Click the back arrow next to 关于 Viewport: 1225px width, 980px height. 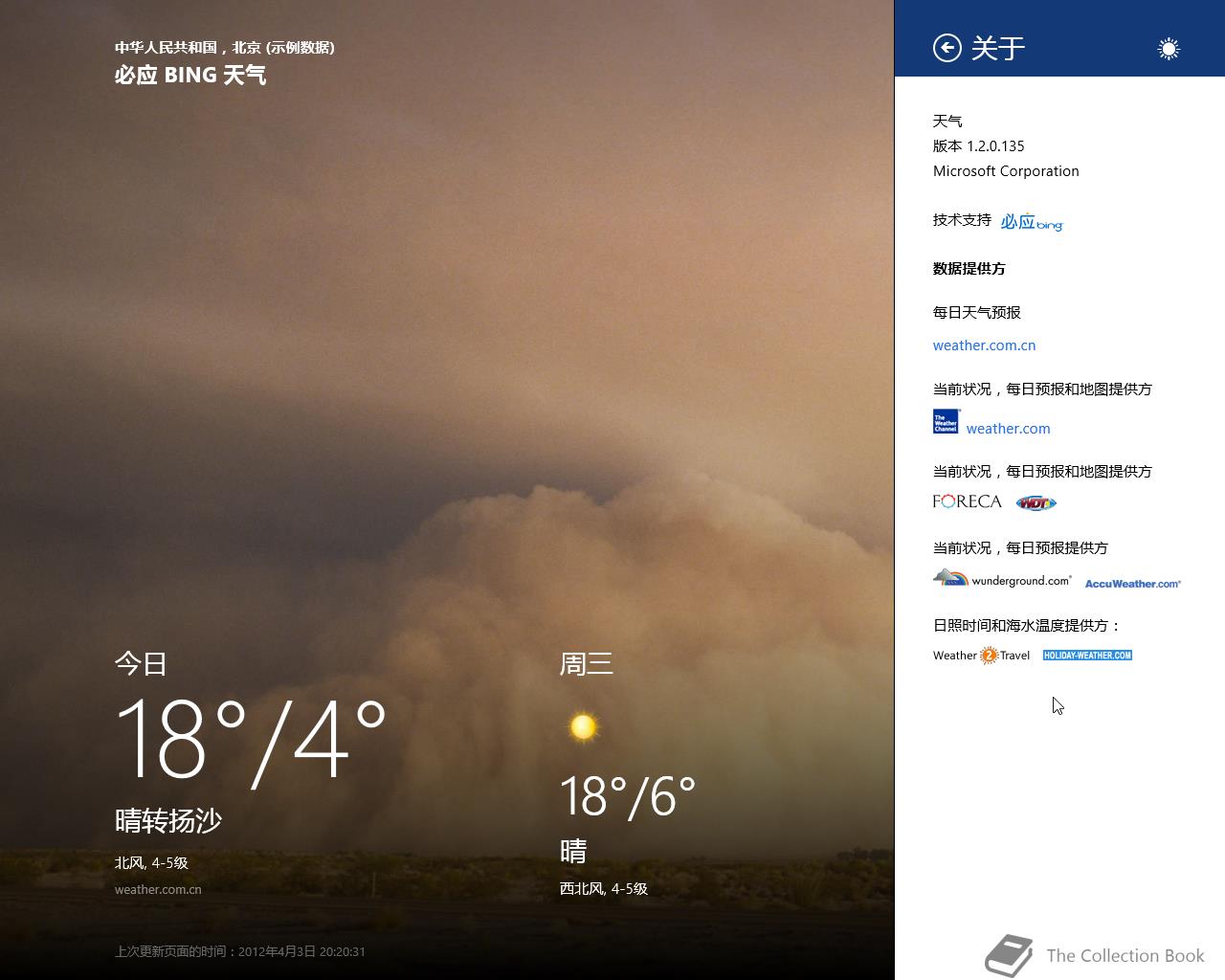[x=947, y=48]
